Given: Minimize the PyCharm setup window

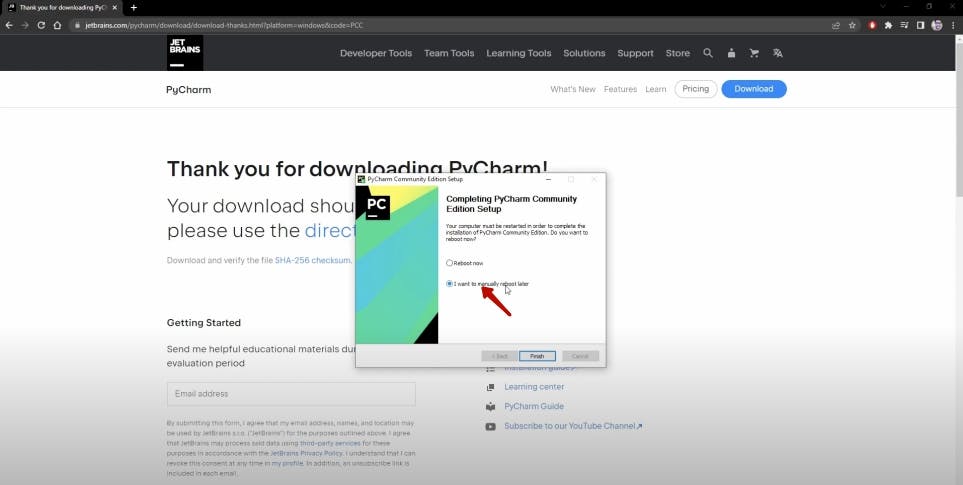Looking at the screenshot, I should pyautogui.click(x=548, y=179).
